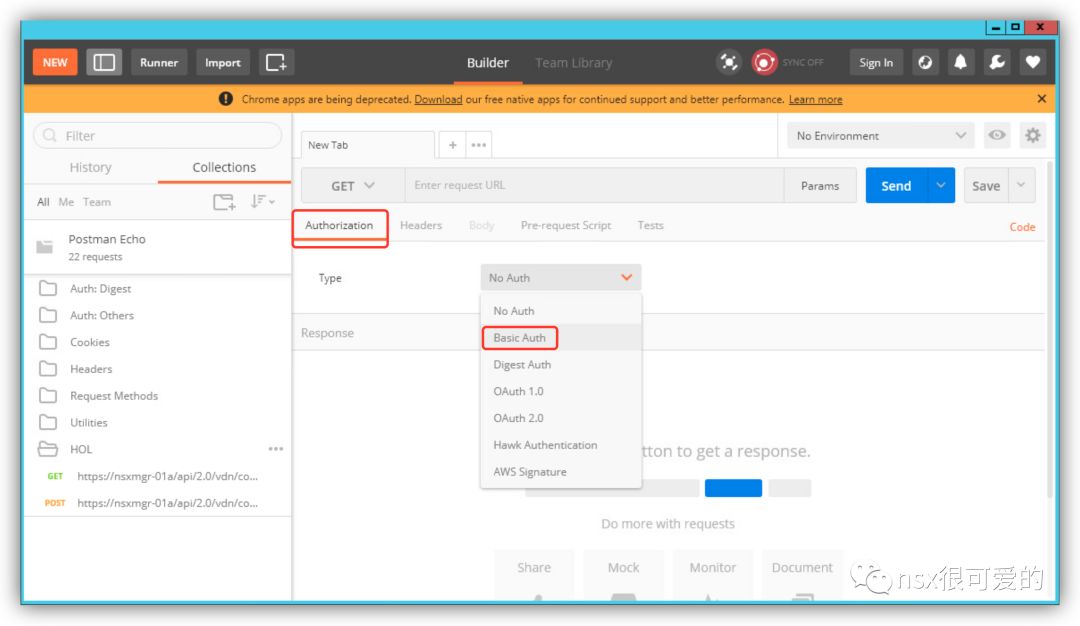This screenshot has height=626, width=1080.
Task: Choose Digest Auth from the list
Action: [x=561, y=365]
